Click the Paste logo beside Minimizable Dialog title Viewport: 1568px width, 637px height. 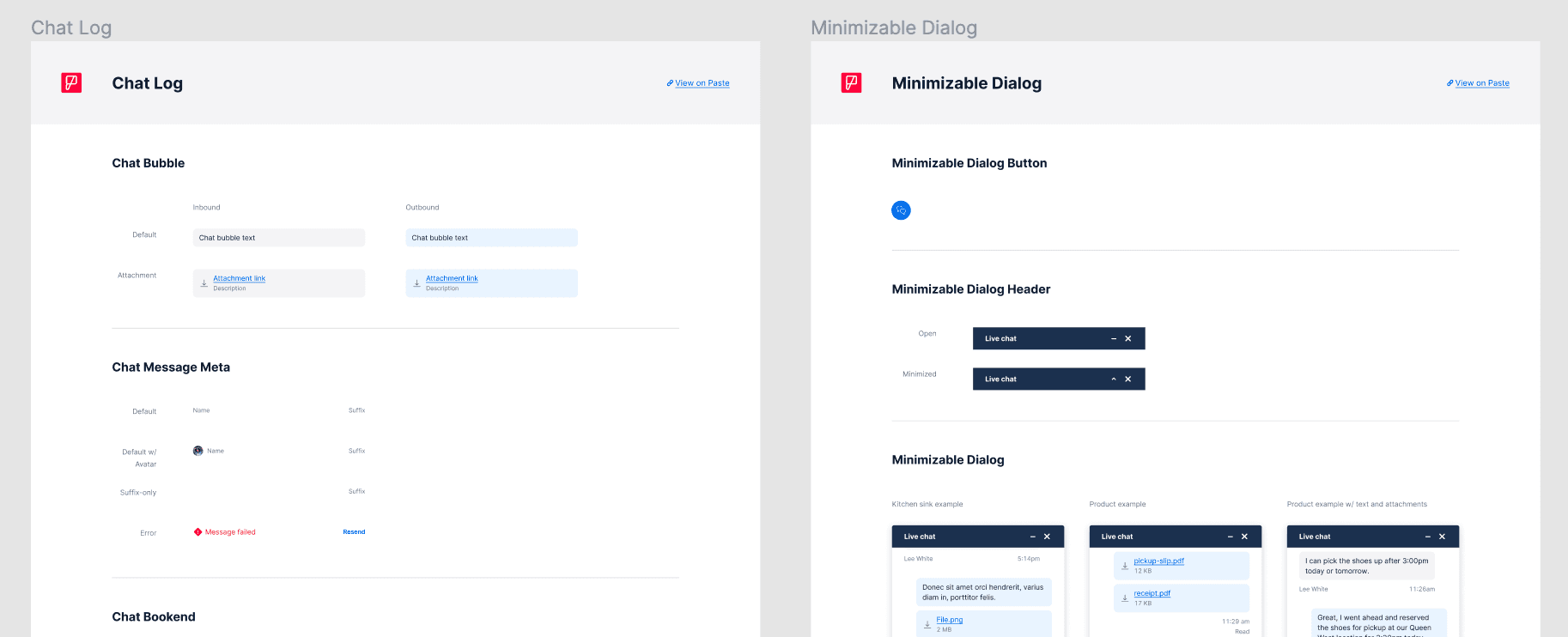click(851, 83)
